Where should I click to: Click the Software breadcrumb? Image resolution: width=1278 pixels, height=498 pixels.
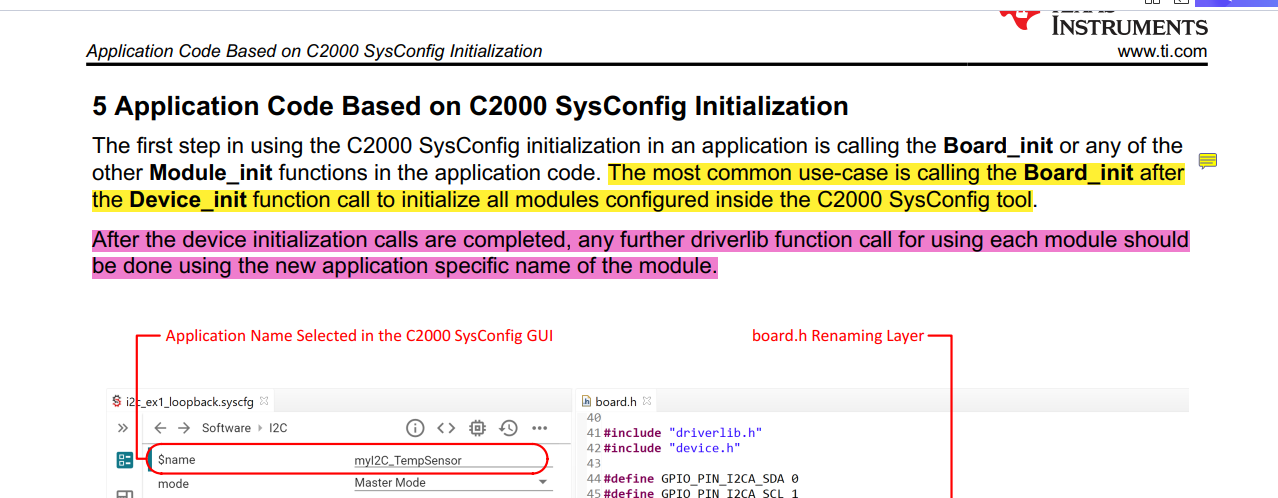point(226,428)
